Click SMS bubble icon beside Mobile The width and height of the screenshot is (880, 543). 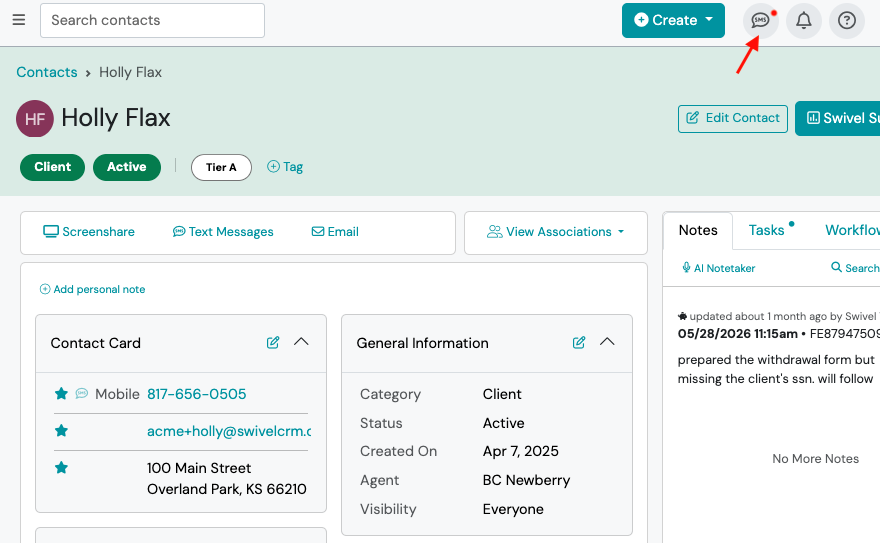(x=82, y=393)
